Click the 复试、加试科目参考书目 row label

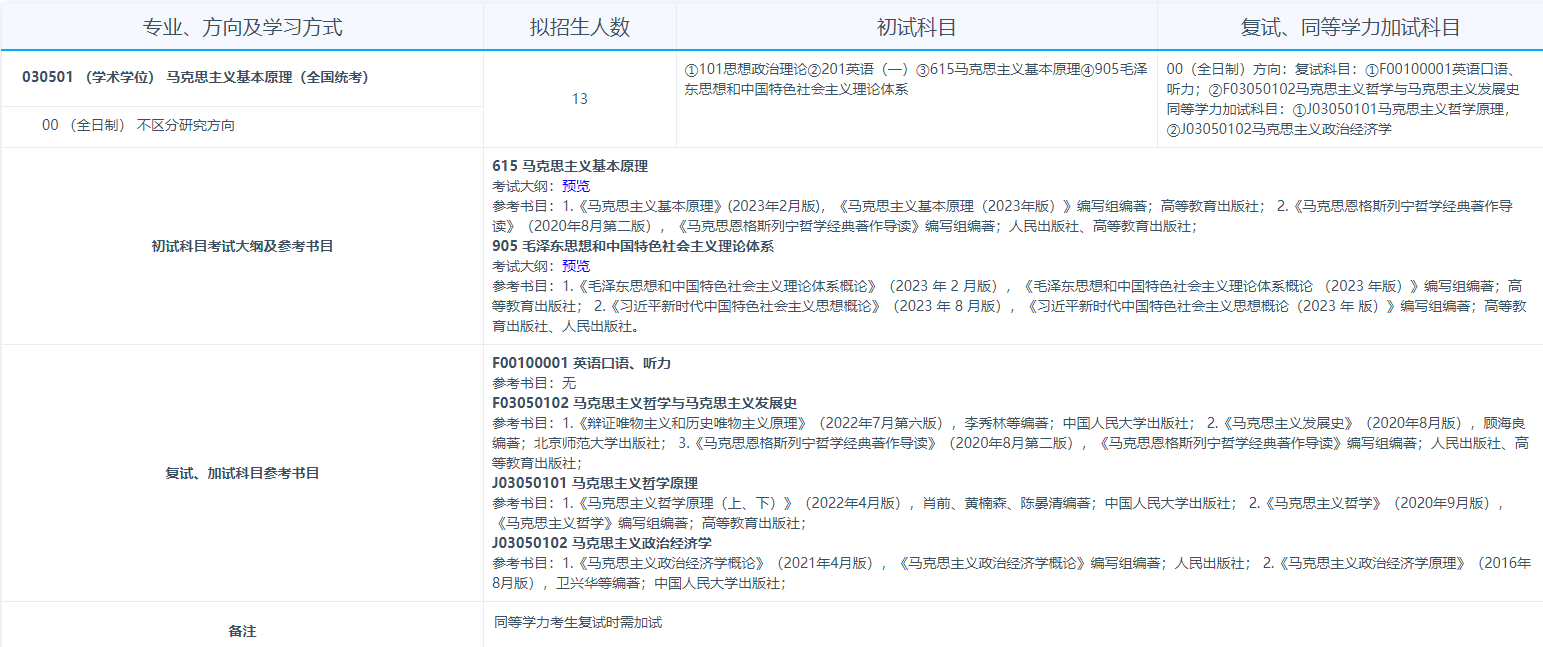tap(242, 473)
